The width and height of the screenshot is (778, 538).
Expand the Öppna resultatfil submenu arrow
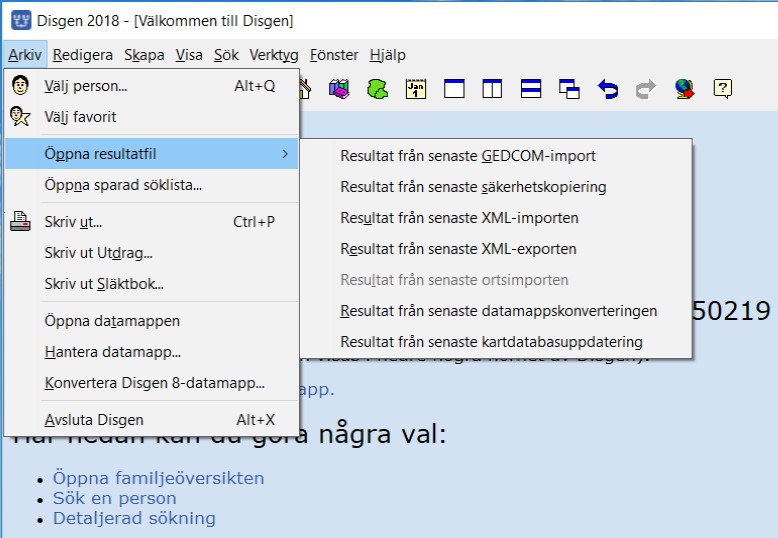tap(285, 154)
